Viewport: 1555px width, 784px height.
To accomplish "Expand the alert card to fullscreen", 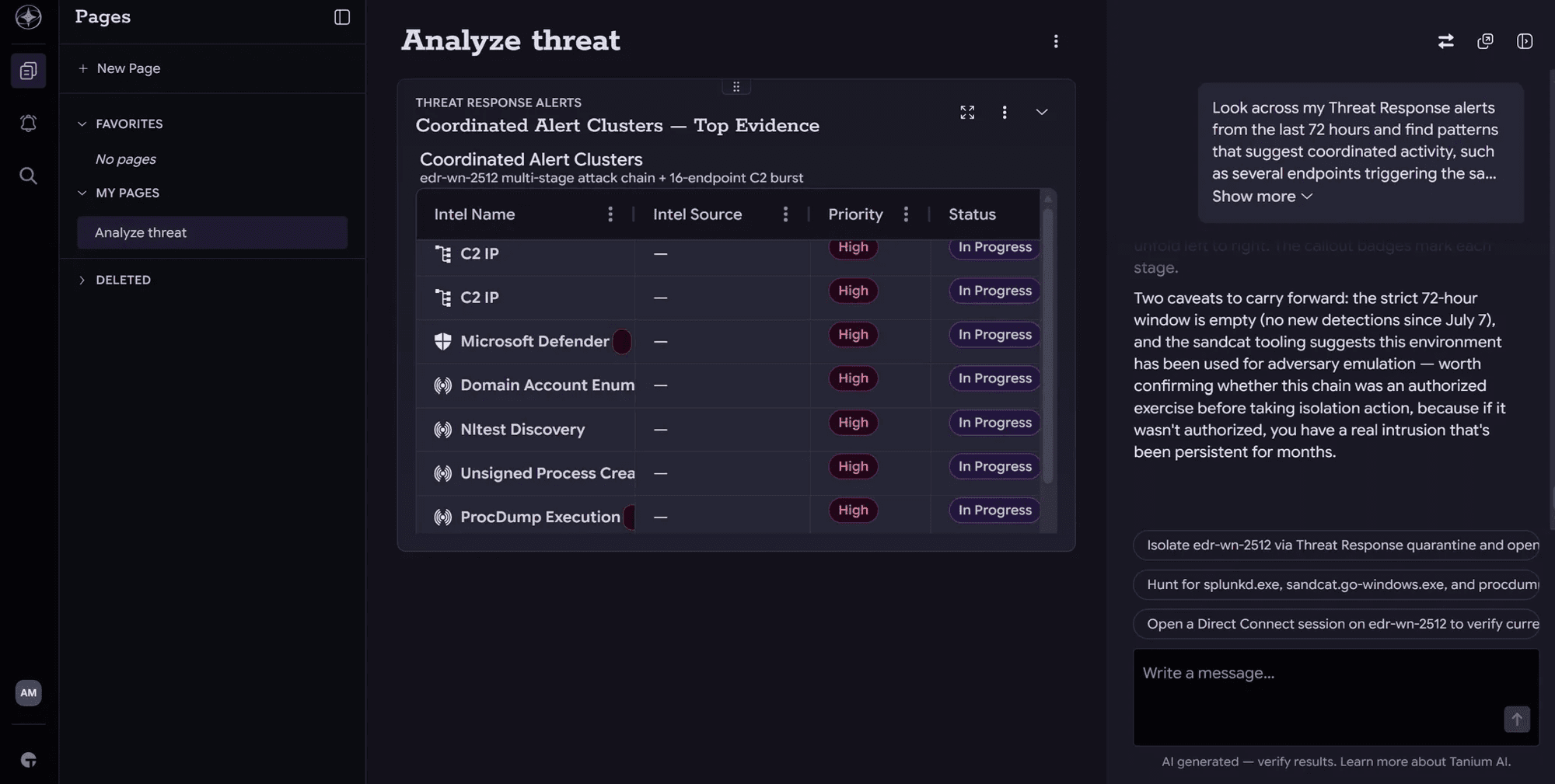I will coord(966,113).
